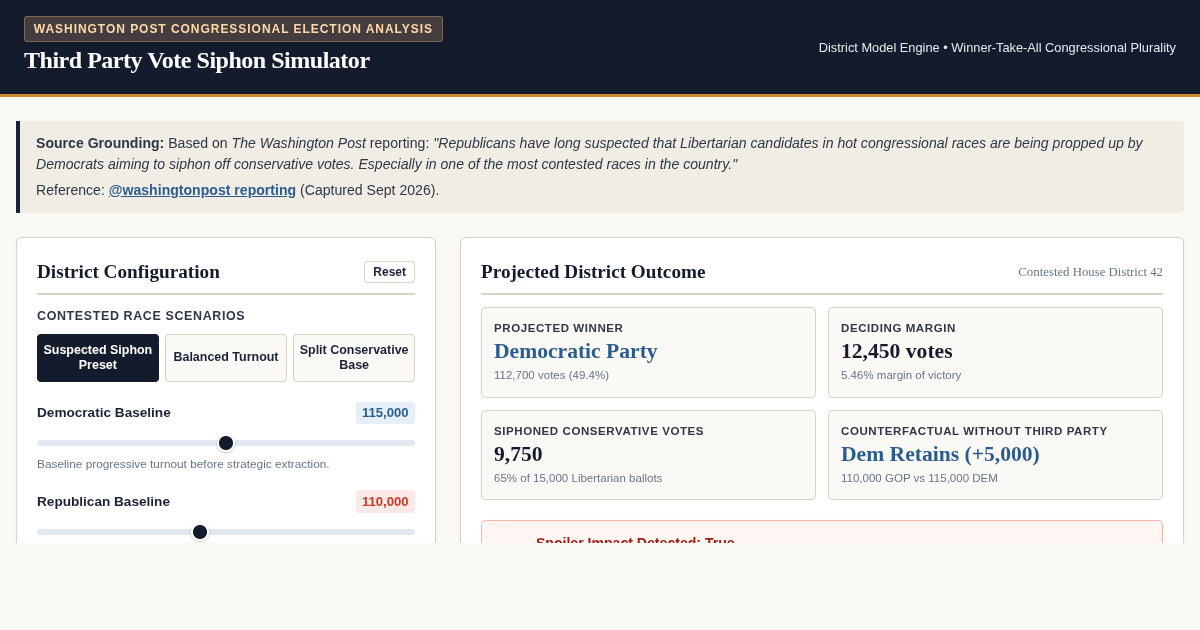Click the 115,000 Democratic baseline value badge
Viewport: 1200px width, 630px height.
[385, 413]
